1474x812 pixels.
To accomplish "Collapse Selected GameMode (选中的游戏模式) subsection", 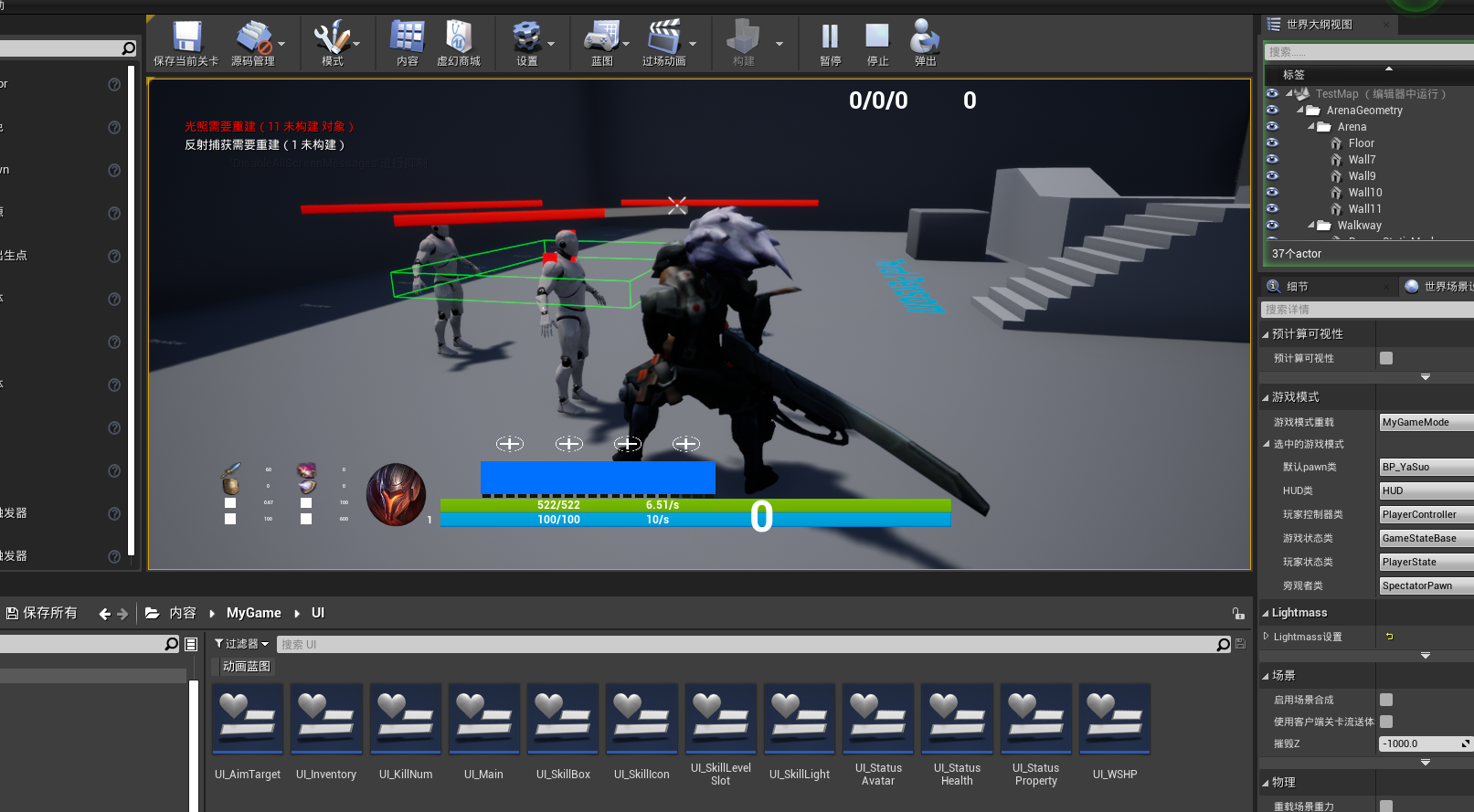I will 1267,444.
